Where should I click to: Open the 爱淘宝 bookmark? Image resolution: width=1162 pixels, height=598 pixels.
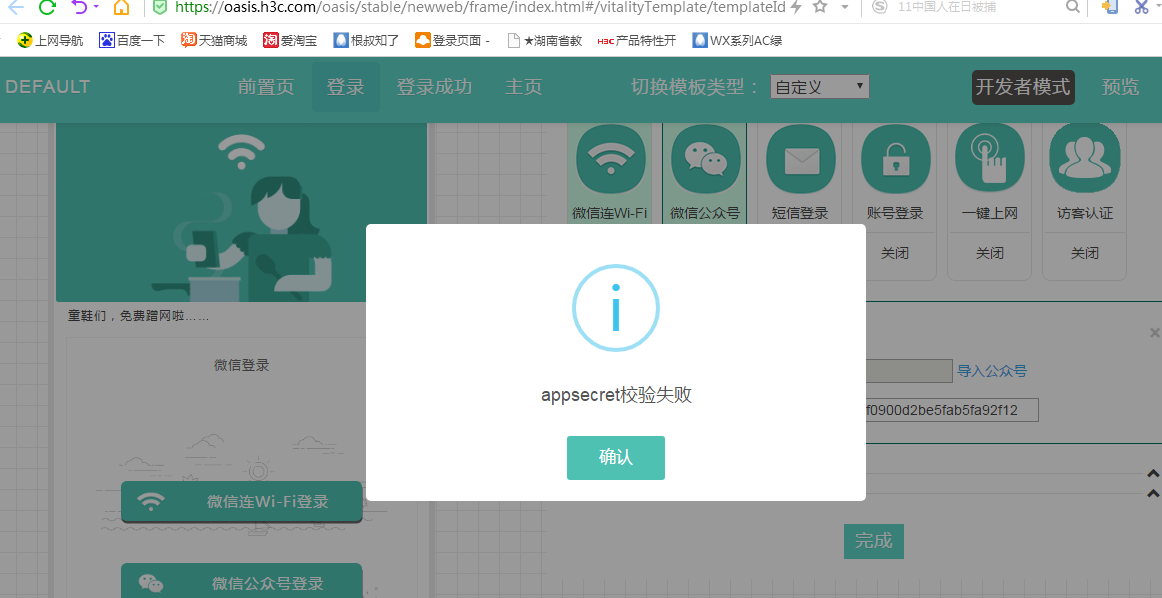(x=290, y=40)
